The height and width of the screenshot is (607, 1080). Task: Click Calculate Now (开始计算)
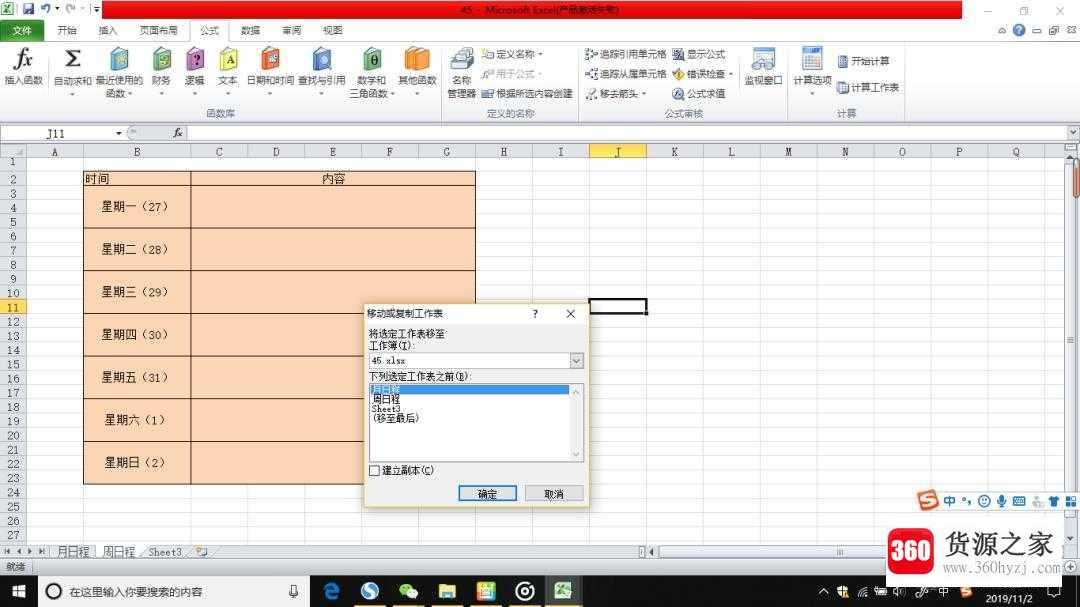coord(864,61)
